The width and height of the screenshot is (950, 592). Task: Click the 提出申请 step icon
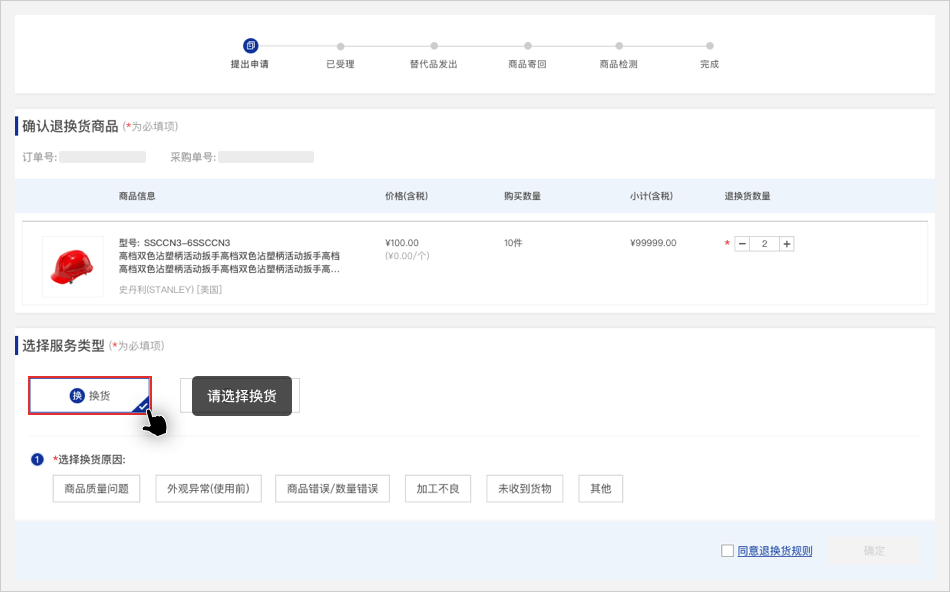pyautogui.click(x=250, y=45)
